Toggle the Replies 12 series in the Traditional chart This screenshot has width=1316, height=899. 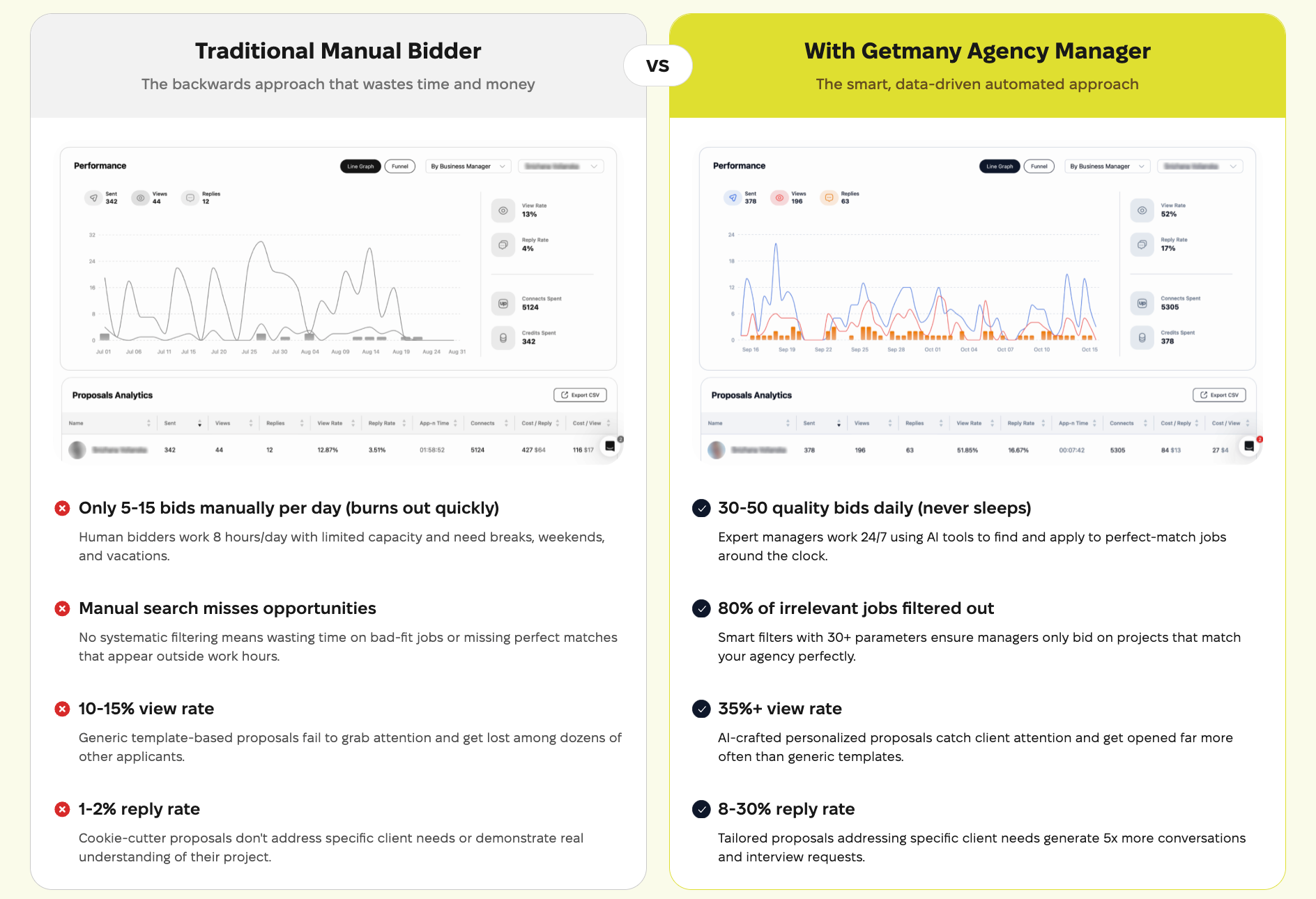click(x=190, y=198)
